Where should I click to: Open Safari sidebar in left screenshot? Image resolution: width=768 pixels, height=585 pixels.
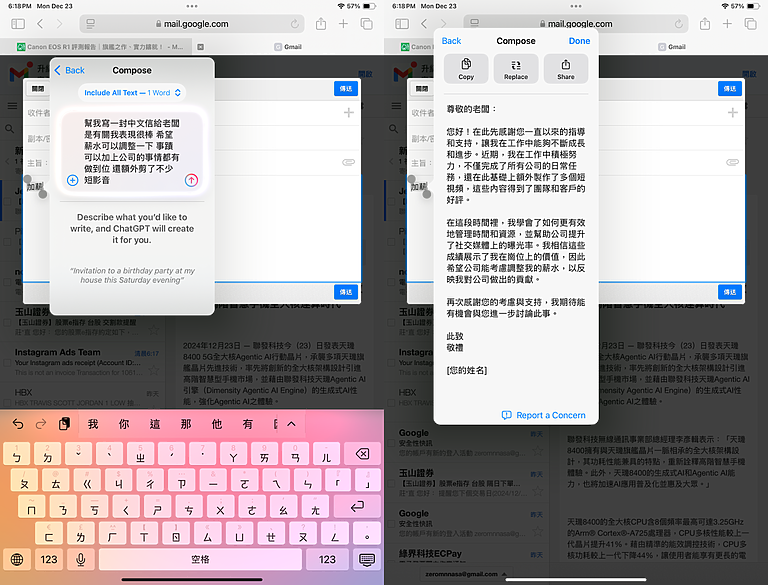coord(18,24)
